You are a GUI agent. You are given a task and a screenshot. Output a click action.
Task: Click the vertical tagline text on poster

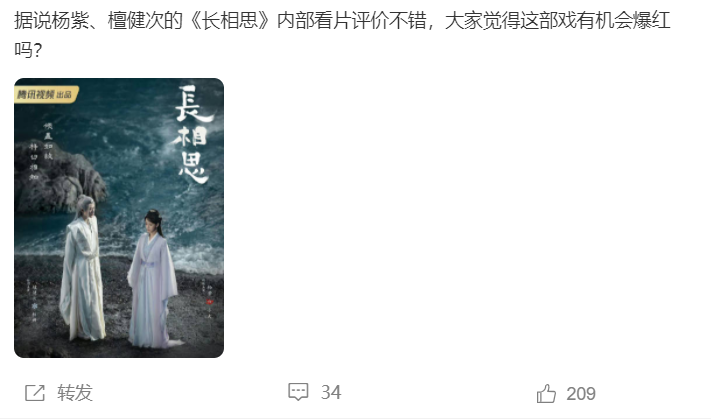pyautogui.click(x=41, y=151)
